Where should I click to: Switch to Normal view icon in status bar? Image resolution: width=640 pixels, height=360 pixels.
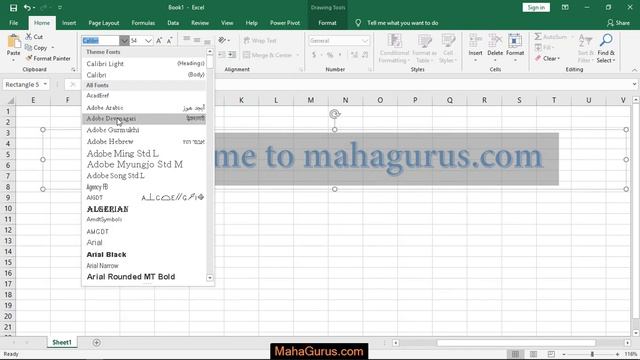point(516,354)
